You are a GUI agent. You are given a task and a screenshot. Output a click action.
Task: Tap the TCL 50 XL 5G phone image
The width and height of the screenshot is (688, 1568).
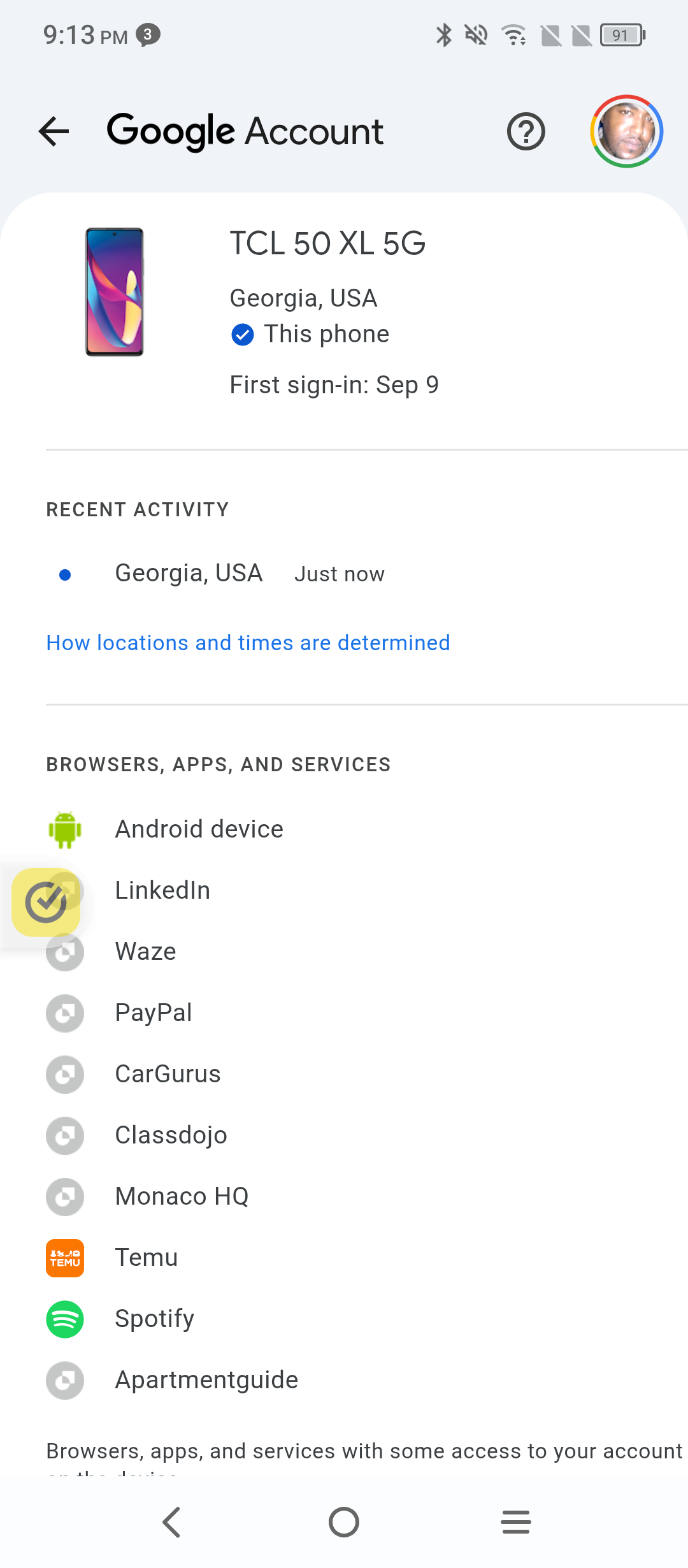coord(115,292)
